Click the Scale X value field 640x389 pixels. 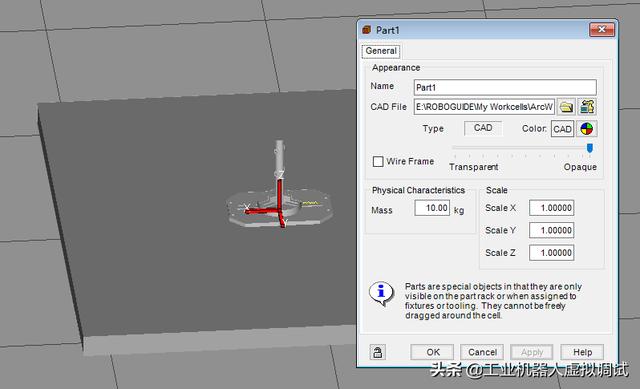(x=551, y=208)
